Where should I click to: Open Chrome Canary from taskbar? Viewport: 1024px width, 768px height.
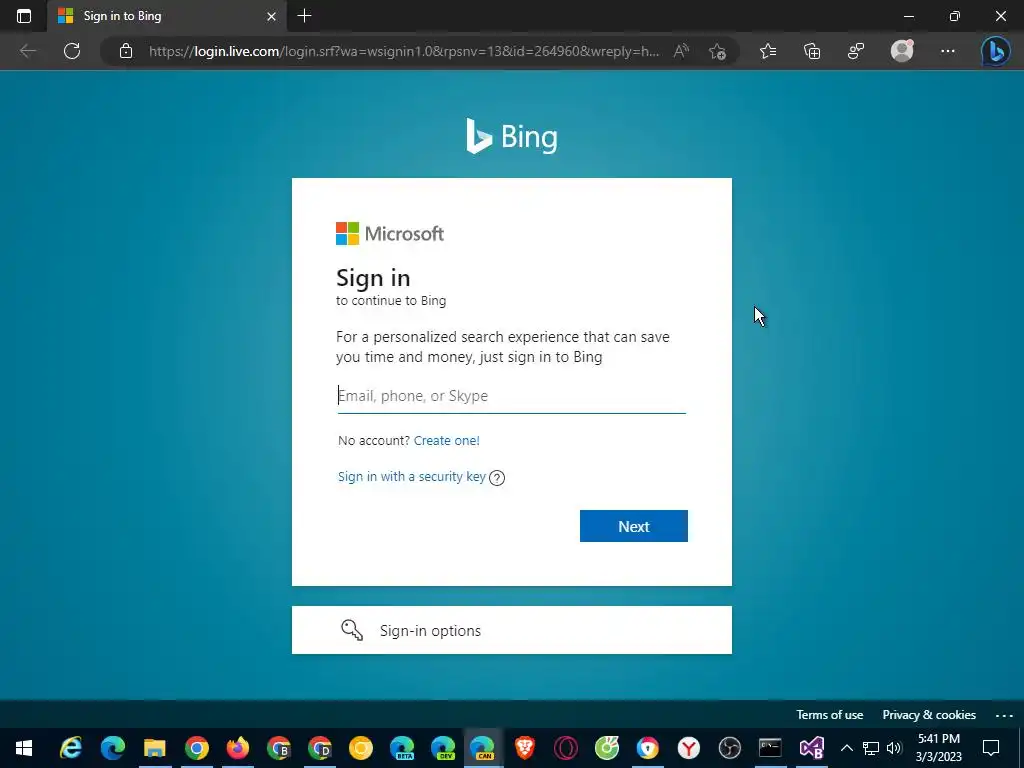point(360,748)
